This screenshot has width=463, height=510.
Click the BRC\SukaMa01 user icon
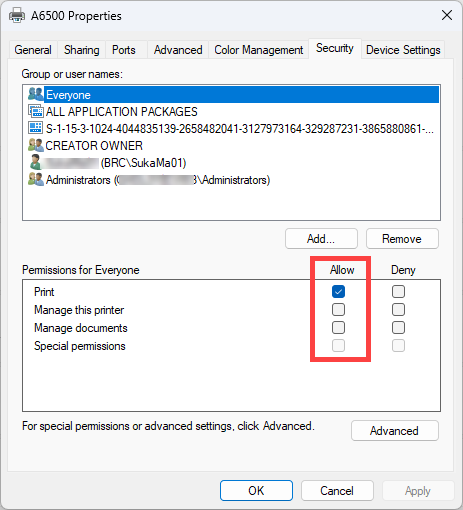click(x=35, y=162)
